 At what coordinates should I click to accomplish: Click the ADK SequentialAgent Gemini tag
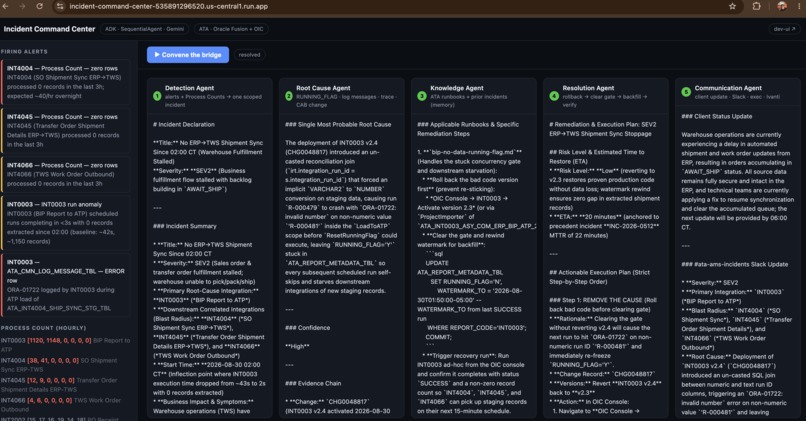(x=144, y=29)
